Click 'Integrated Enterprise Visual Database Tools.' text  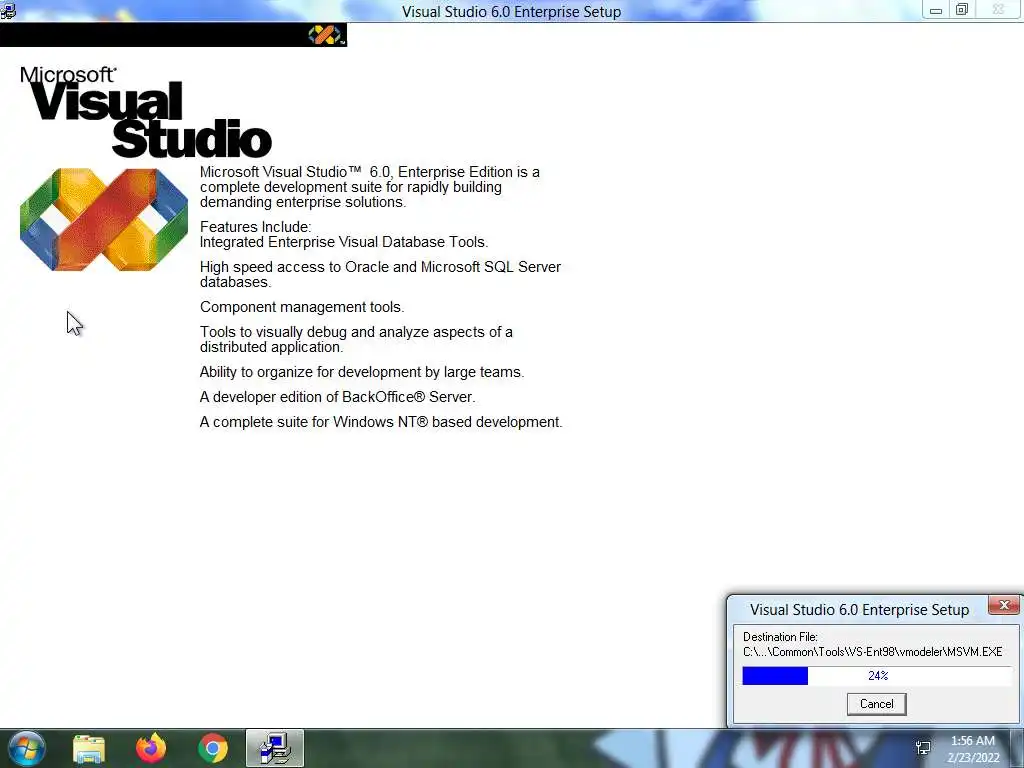coord(344,242)
